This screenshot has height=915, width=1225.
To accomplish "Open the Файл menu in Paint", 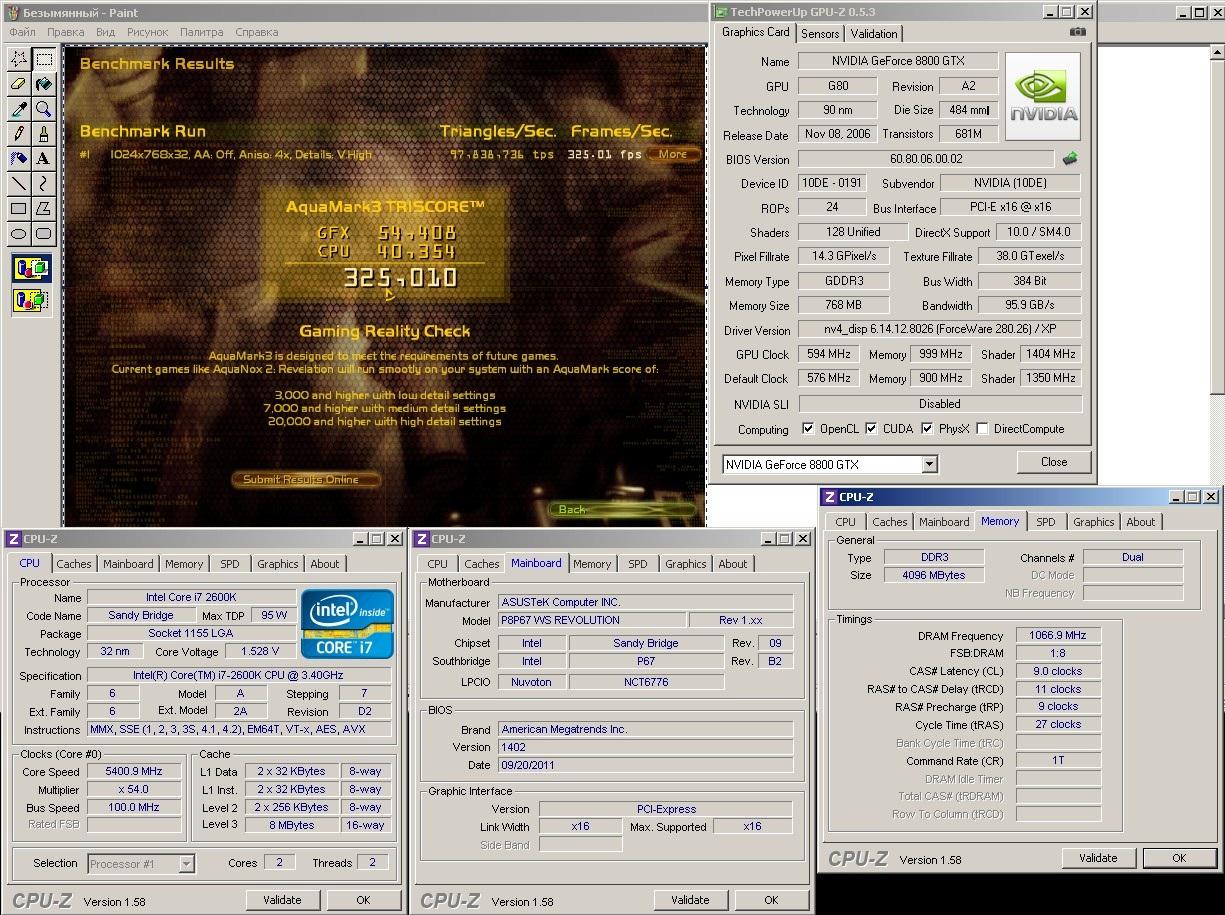I will point(22,32).
